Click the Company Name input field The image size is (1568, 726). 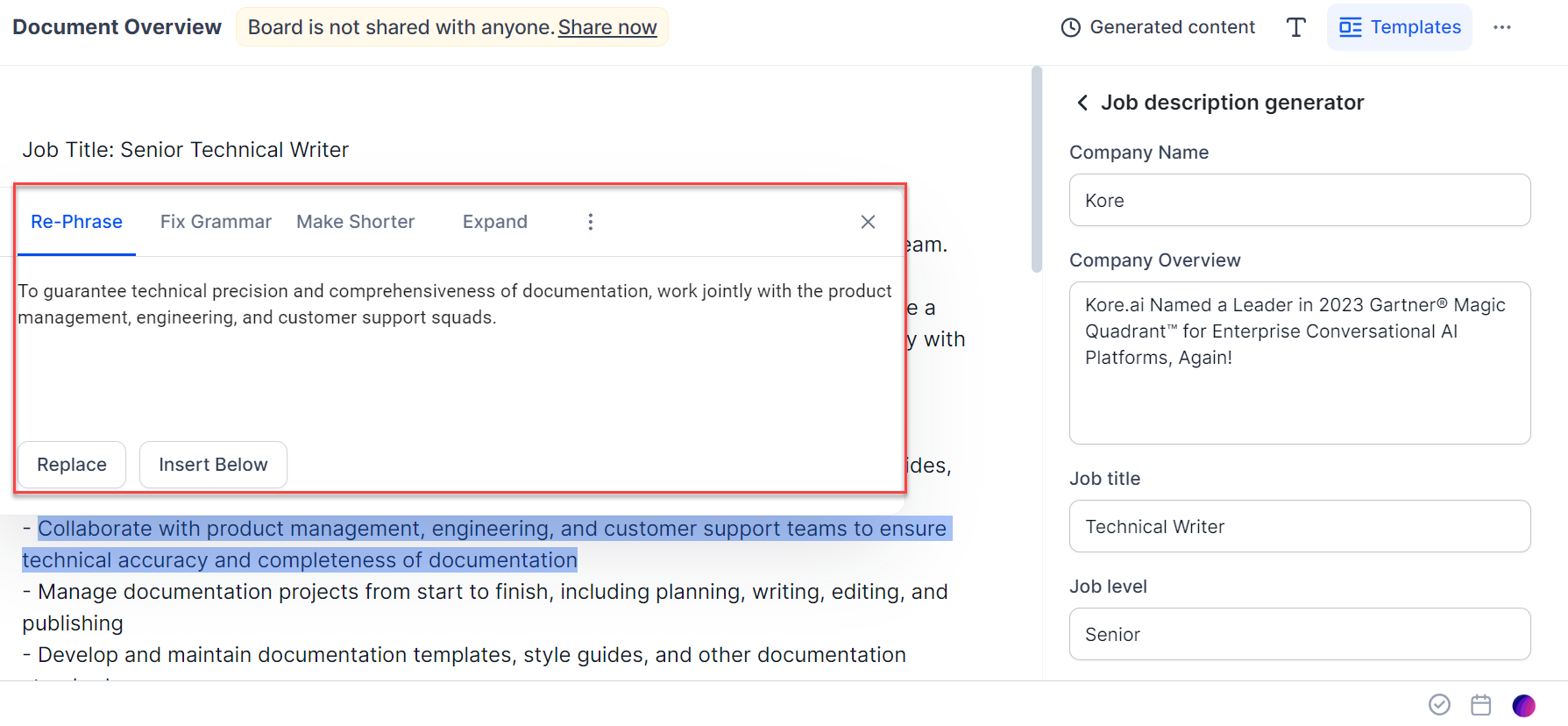1299,200
